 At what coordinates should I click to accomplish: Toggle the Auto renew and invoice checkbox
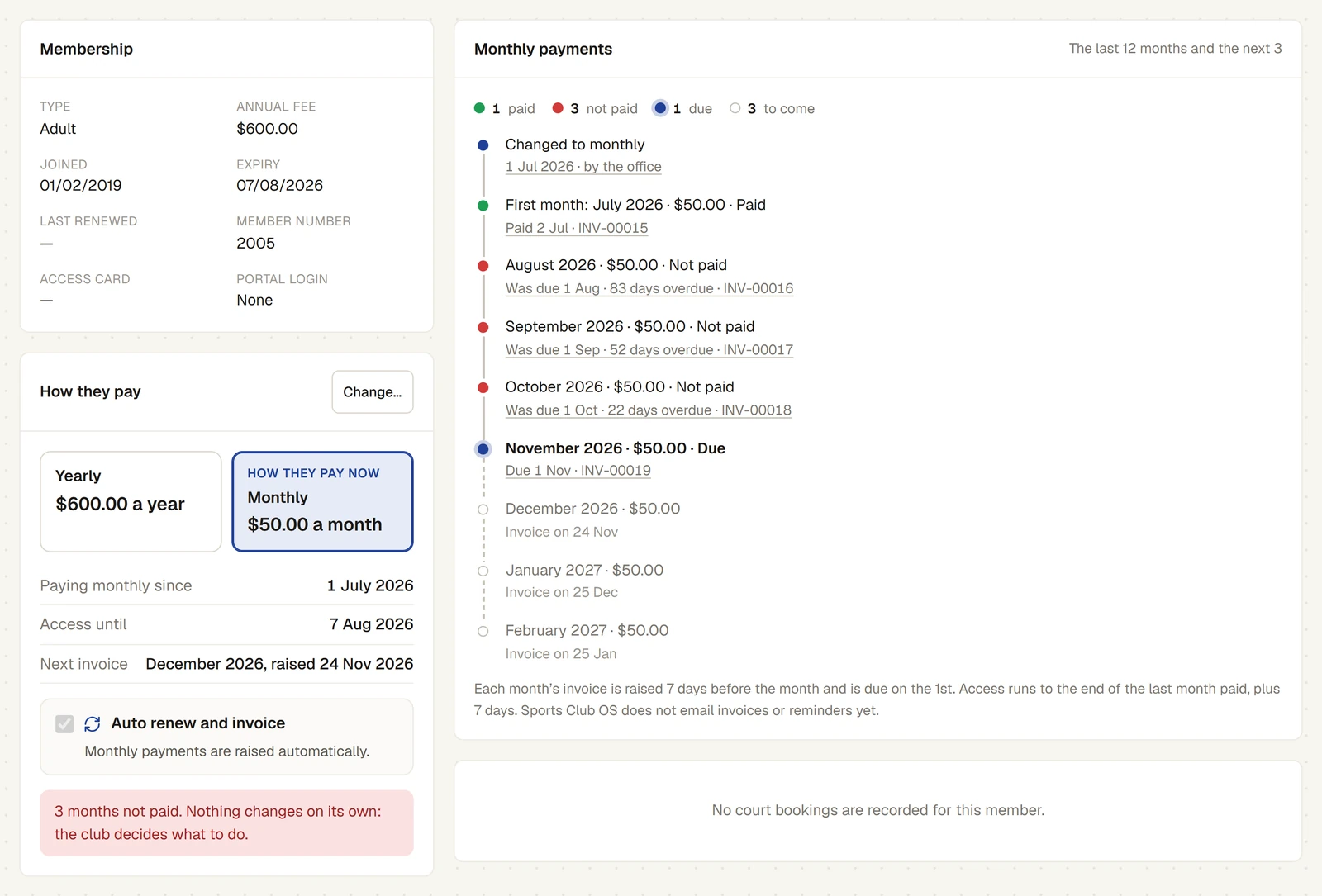pos(64,724)
